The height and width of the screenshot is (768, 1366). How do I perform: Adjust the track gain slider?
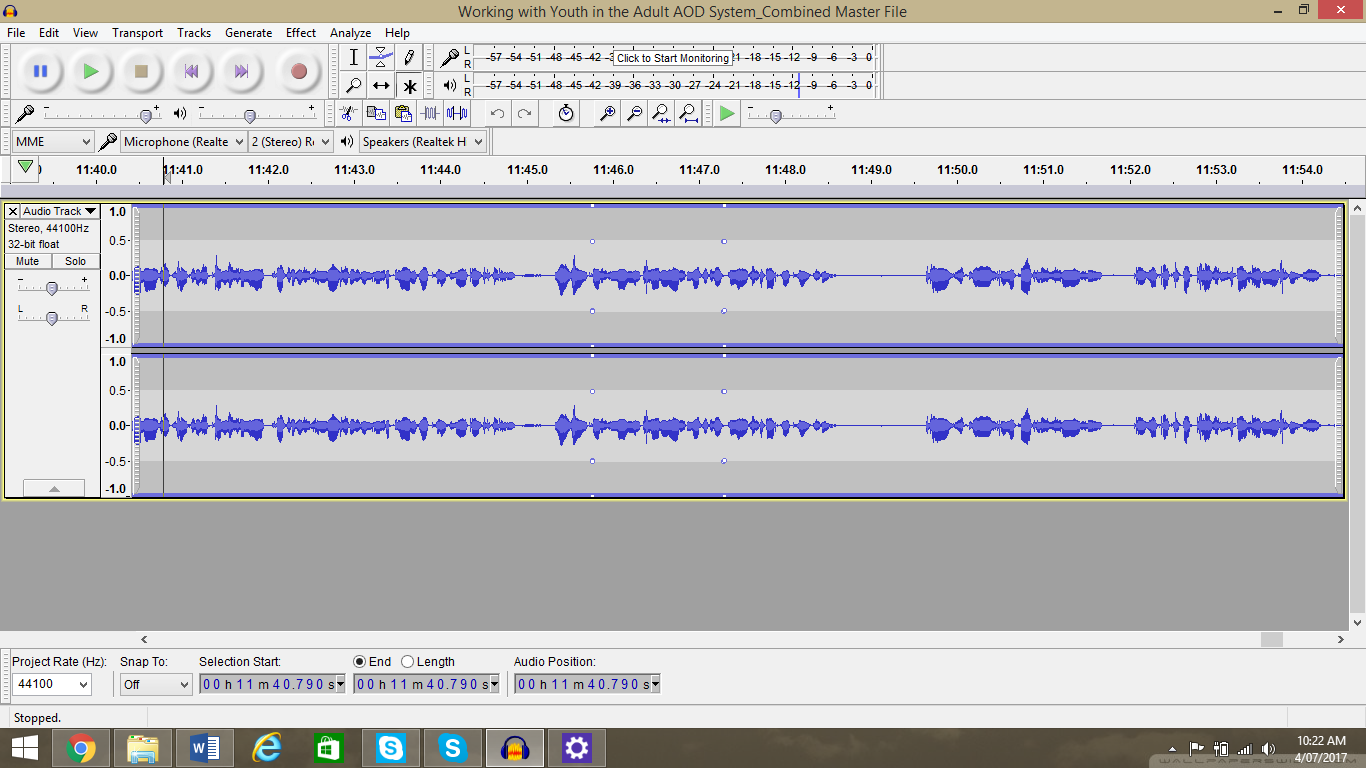coord(52,288)
